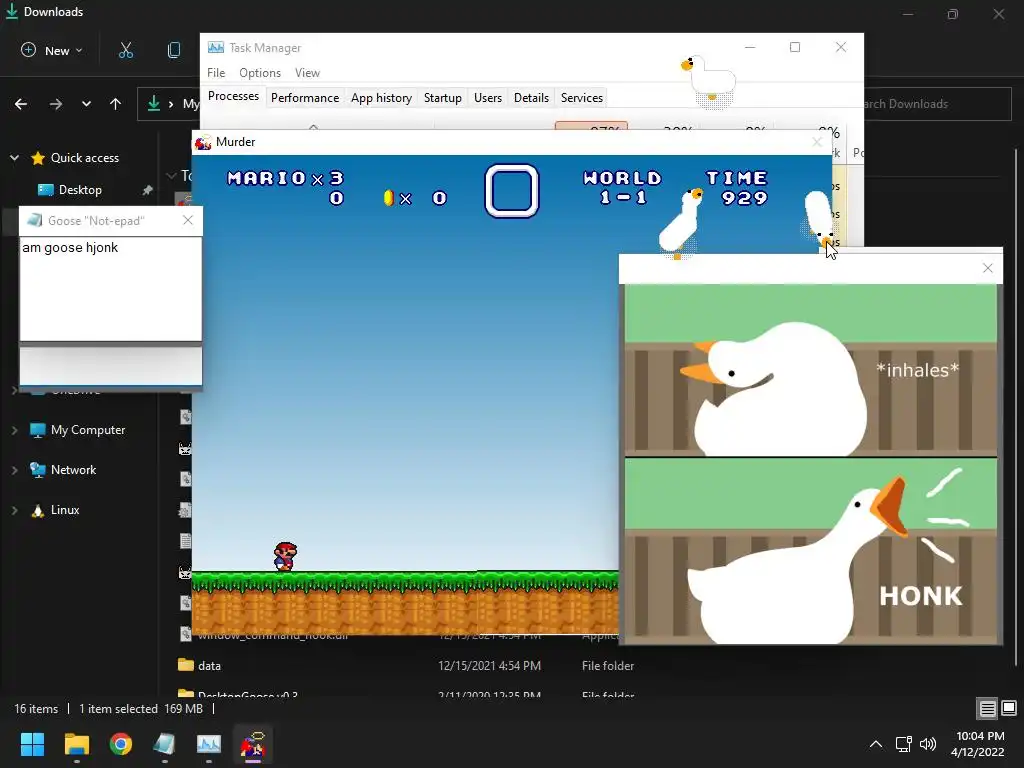Expand the Linux tree node
Image resolution: width=1024 pixels, height=768 pixels.
coord(14,511)
